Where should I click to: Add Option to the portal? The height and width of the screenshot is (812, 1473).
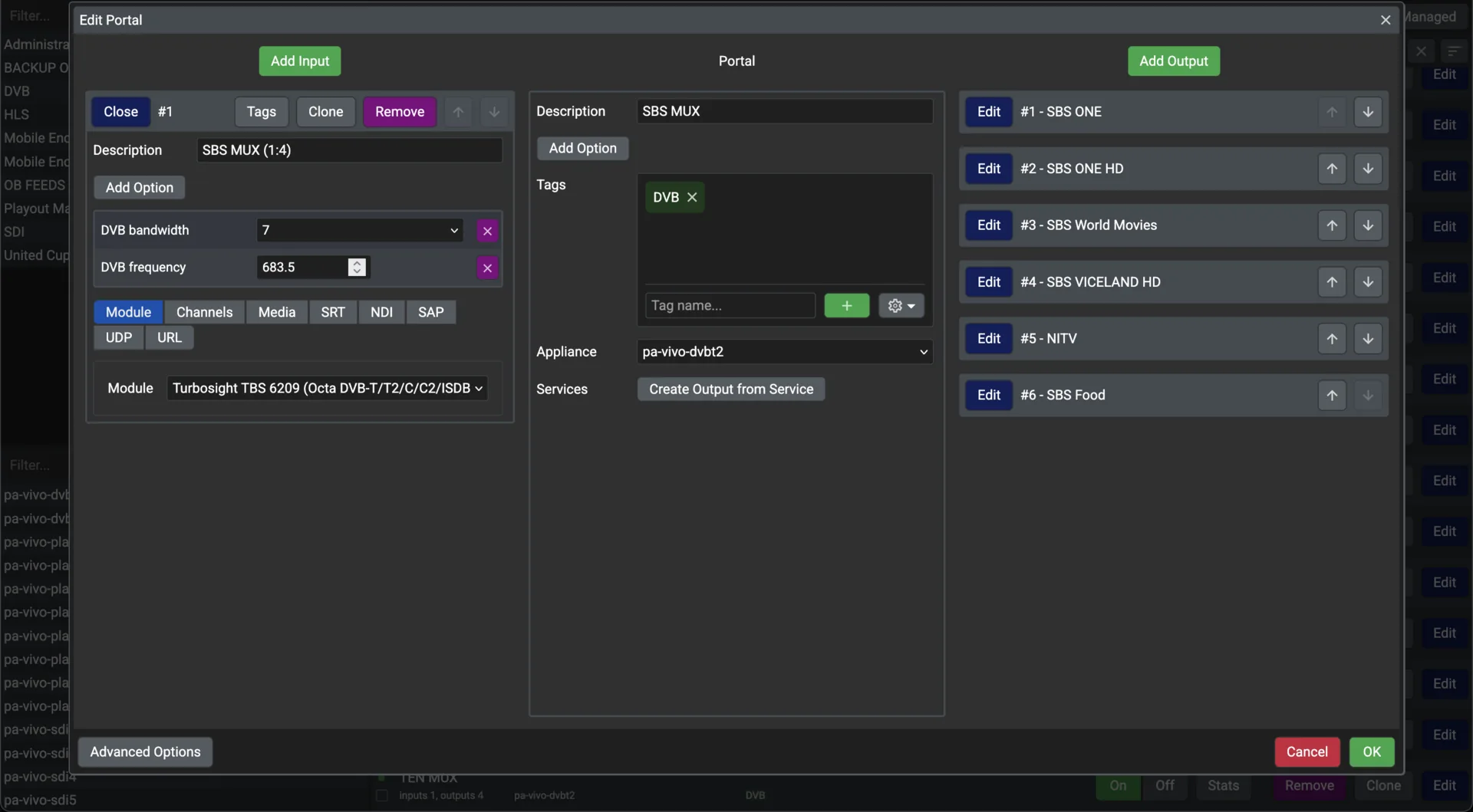click(582, 148)
